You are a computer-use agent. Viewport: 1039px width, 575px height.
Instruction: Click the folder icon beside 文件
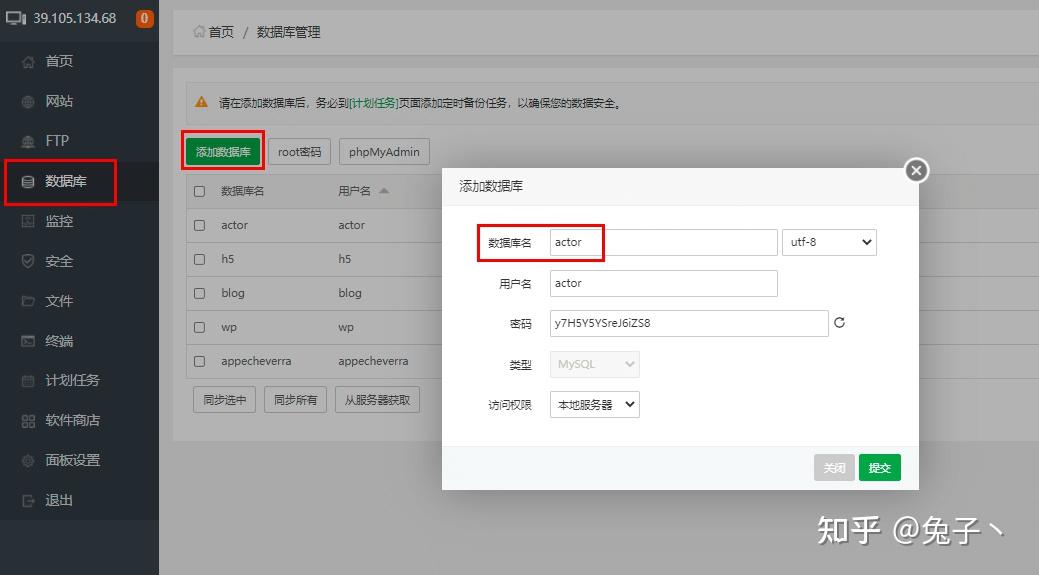point(28,301)
